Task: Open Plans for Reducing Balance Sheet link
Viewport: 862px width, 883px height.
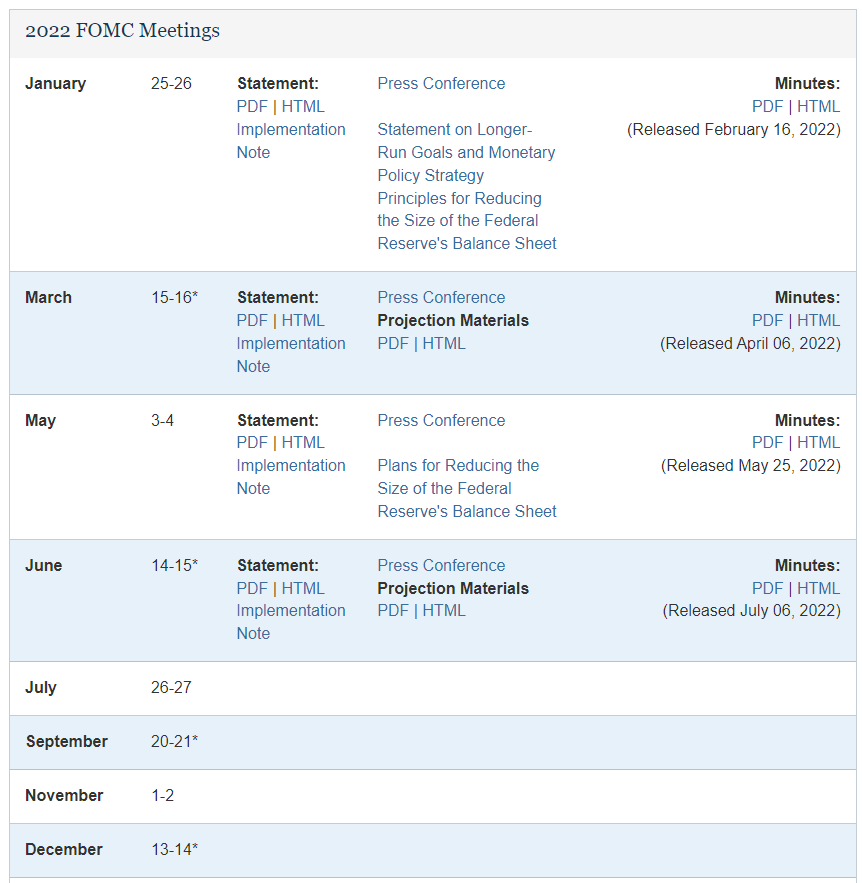Action: pyautogui.click(x=467, y=488)
